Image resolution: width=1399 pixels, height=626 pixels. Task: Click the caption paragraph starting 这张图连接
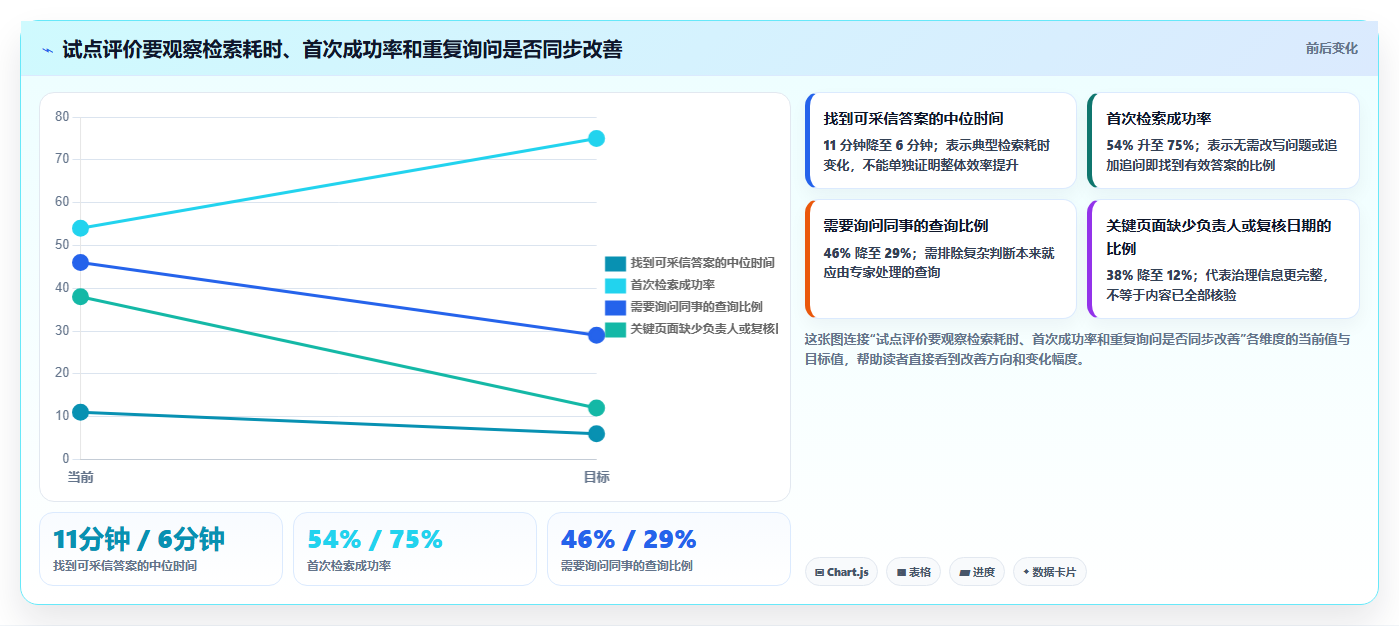[1077, 349]
